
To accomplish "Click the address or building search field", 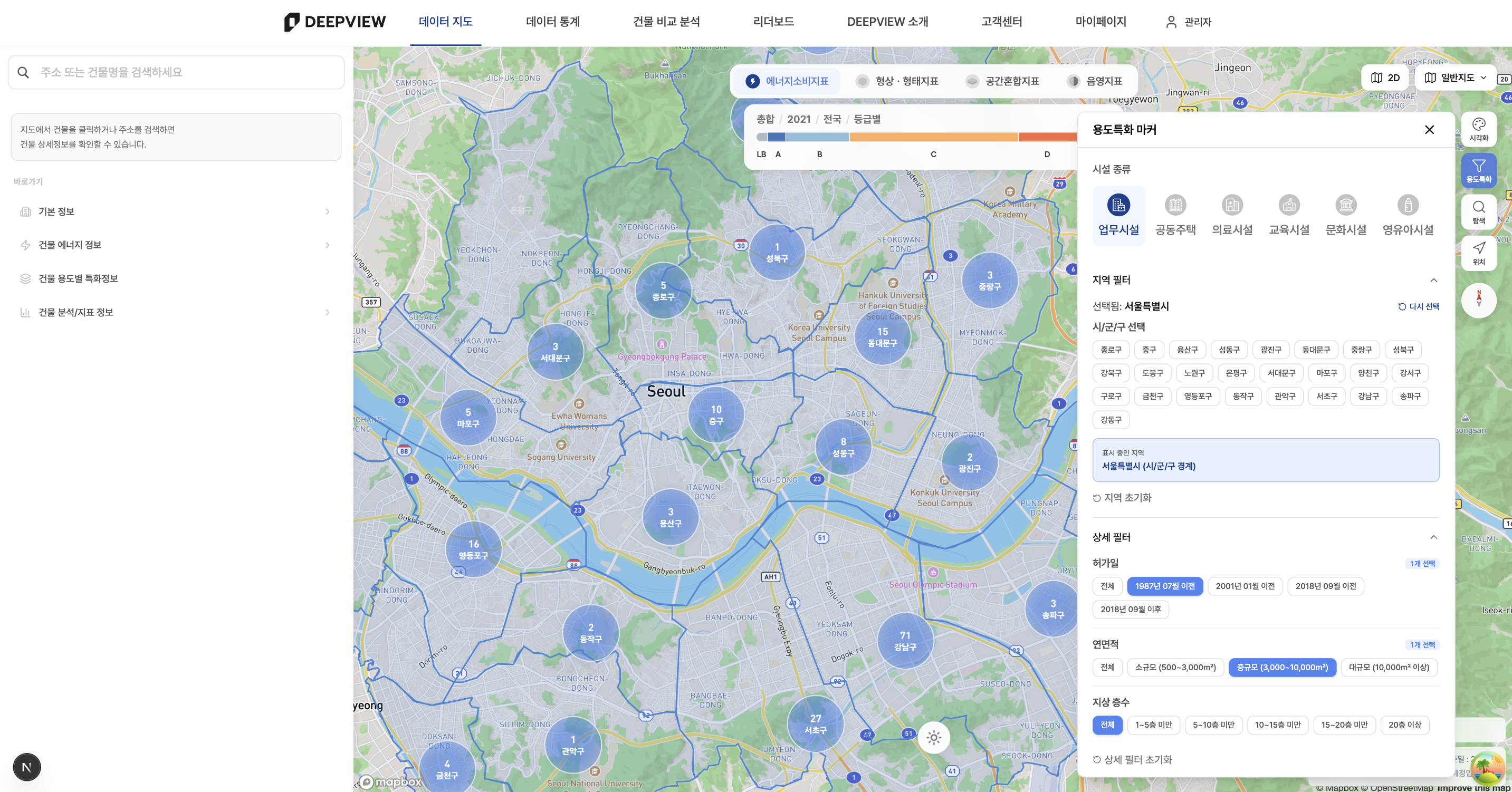I will [176, 72].
